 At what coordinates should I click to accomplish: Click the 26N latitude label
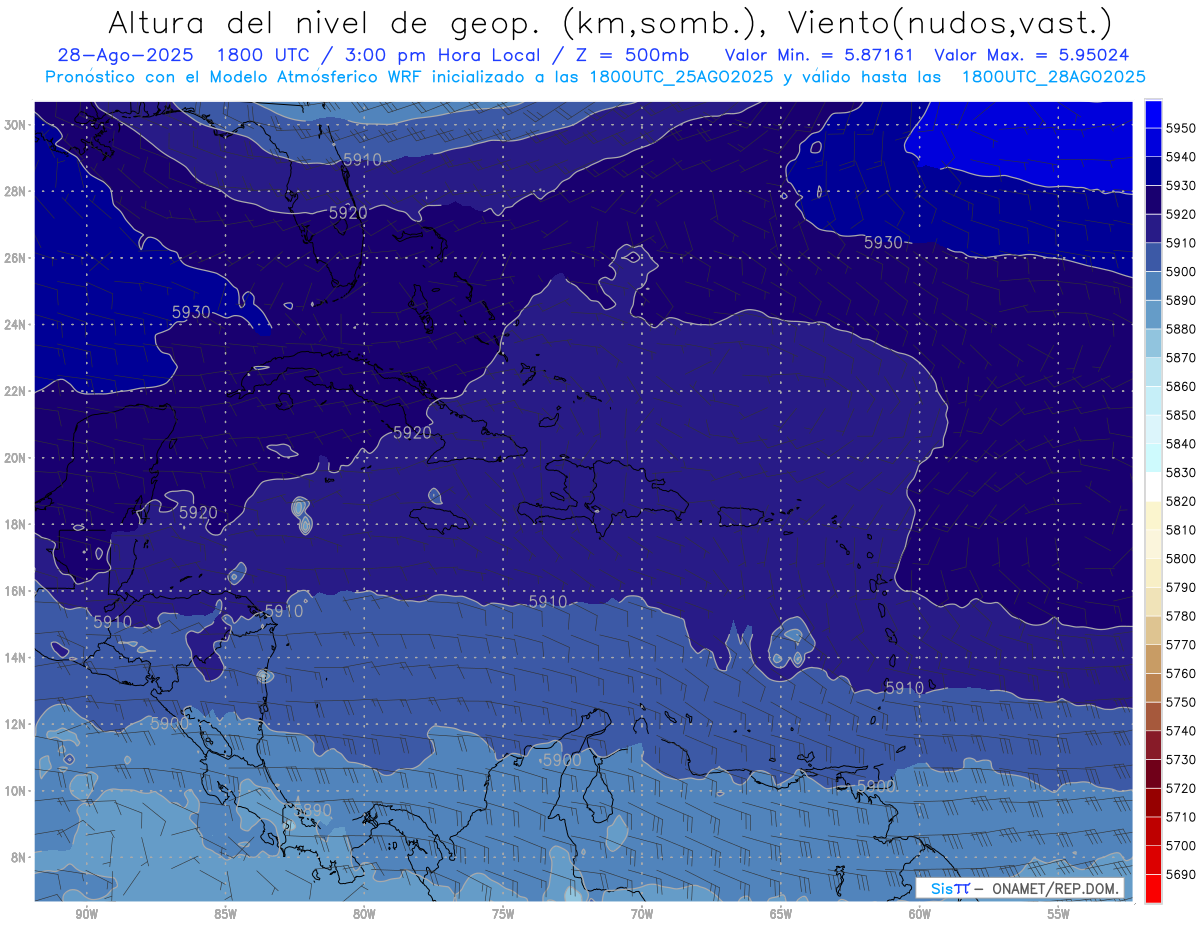coord(15,258)
